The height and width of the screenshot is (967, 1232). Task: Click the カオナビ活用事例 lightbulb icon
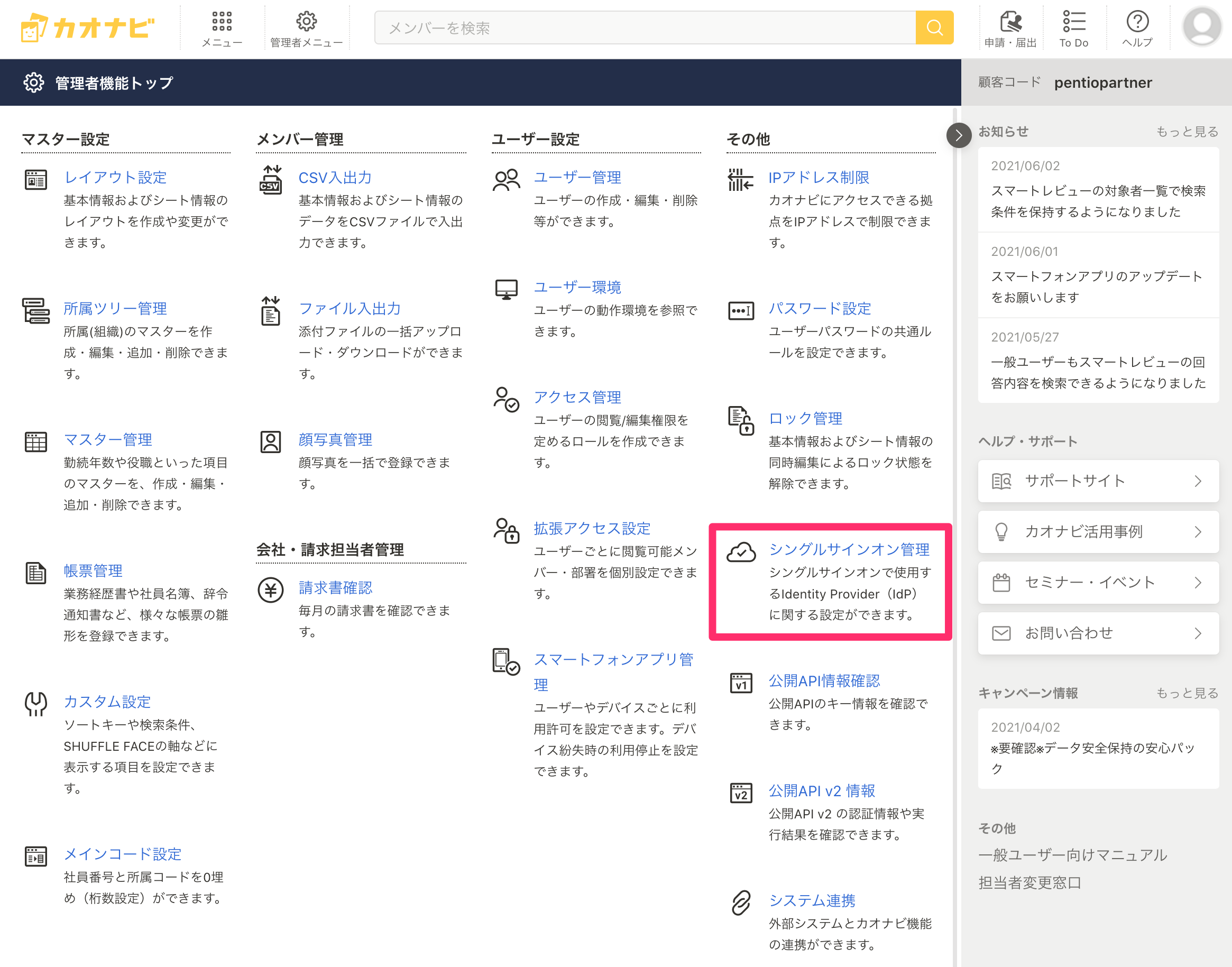click(x=1001, y=532)
